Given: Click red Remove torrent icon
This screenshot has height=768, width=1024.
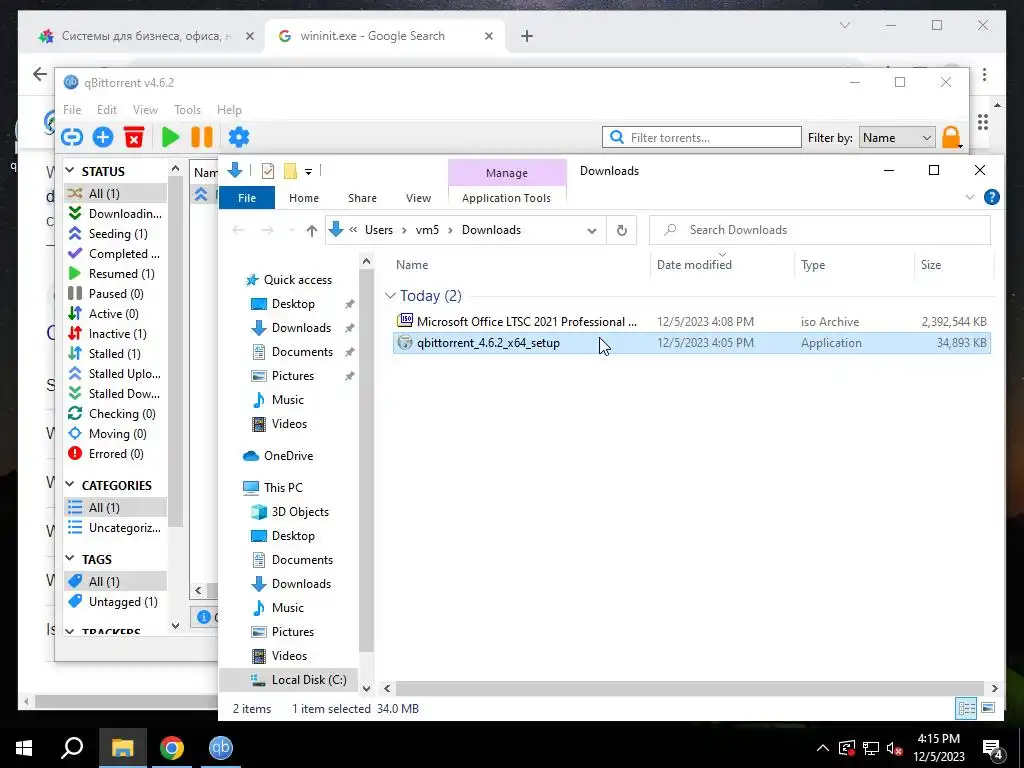Looking at the screenshot, I should click(134, 137).
